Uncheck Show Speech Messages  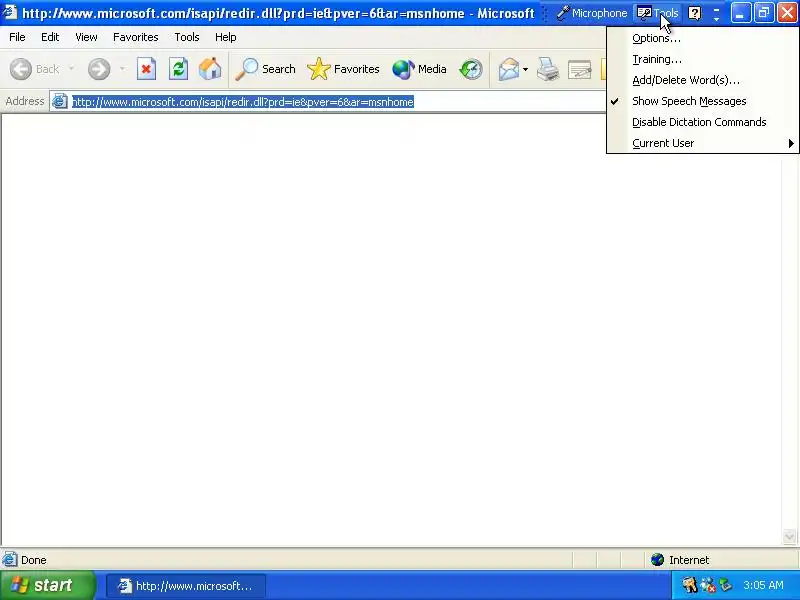click(703, 101)
